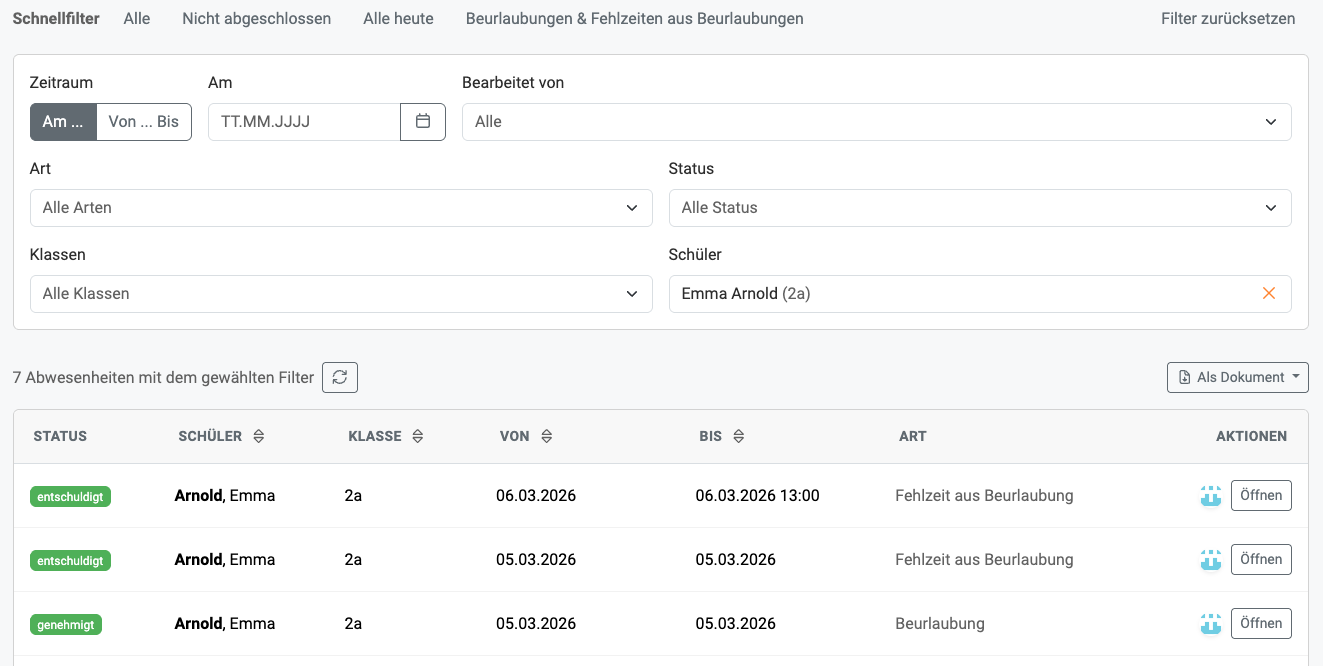Click blue icon in Beurlaubung row

(1211, 624)
